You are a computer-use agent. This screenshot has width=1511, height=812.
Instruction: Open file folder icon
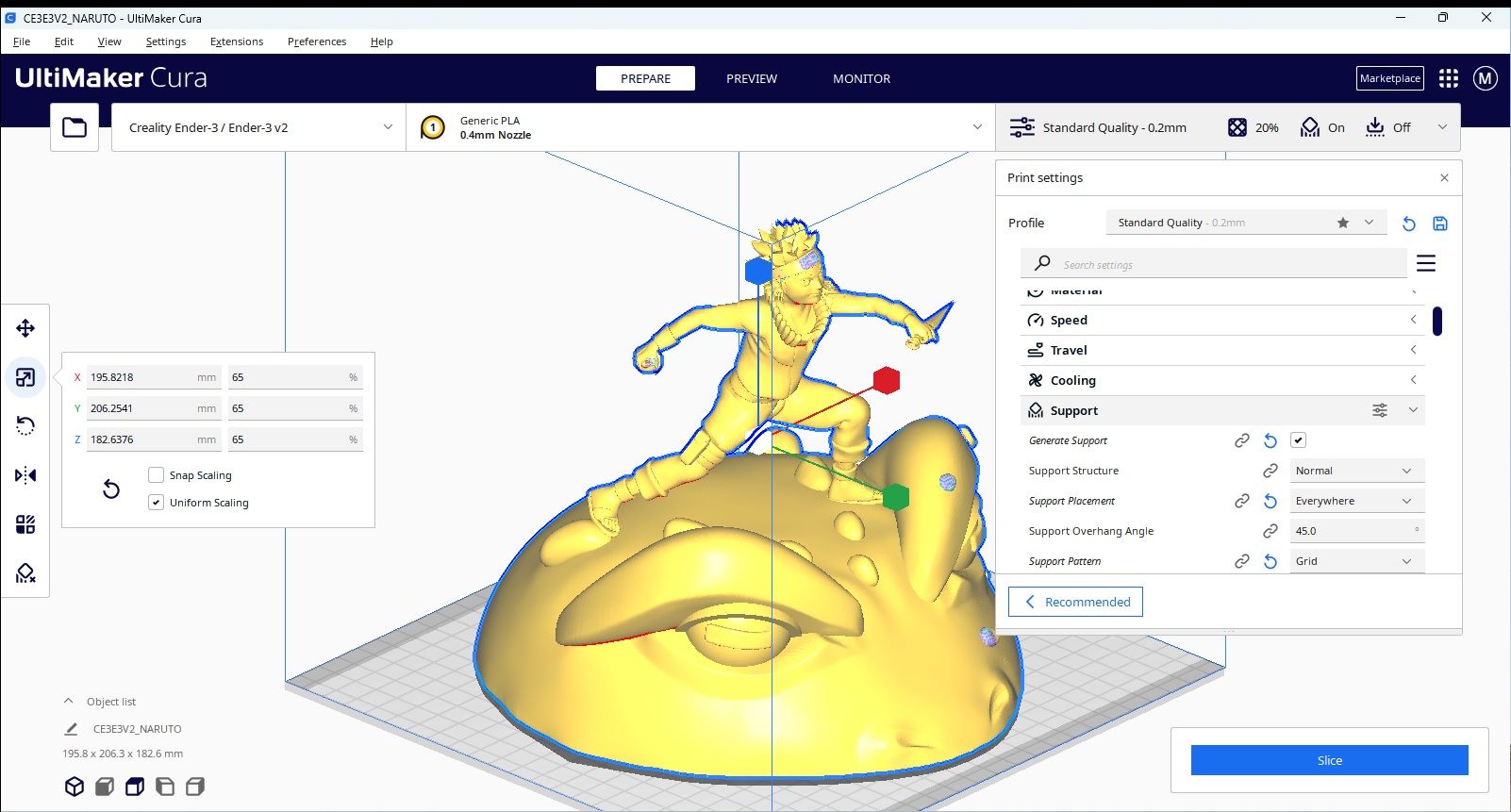(75, 127)
